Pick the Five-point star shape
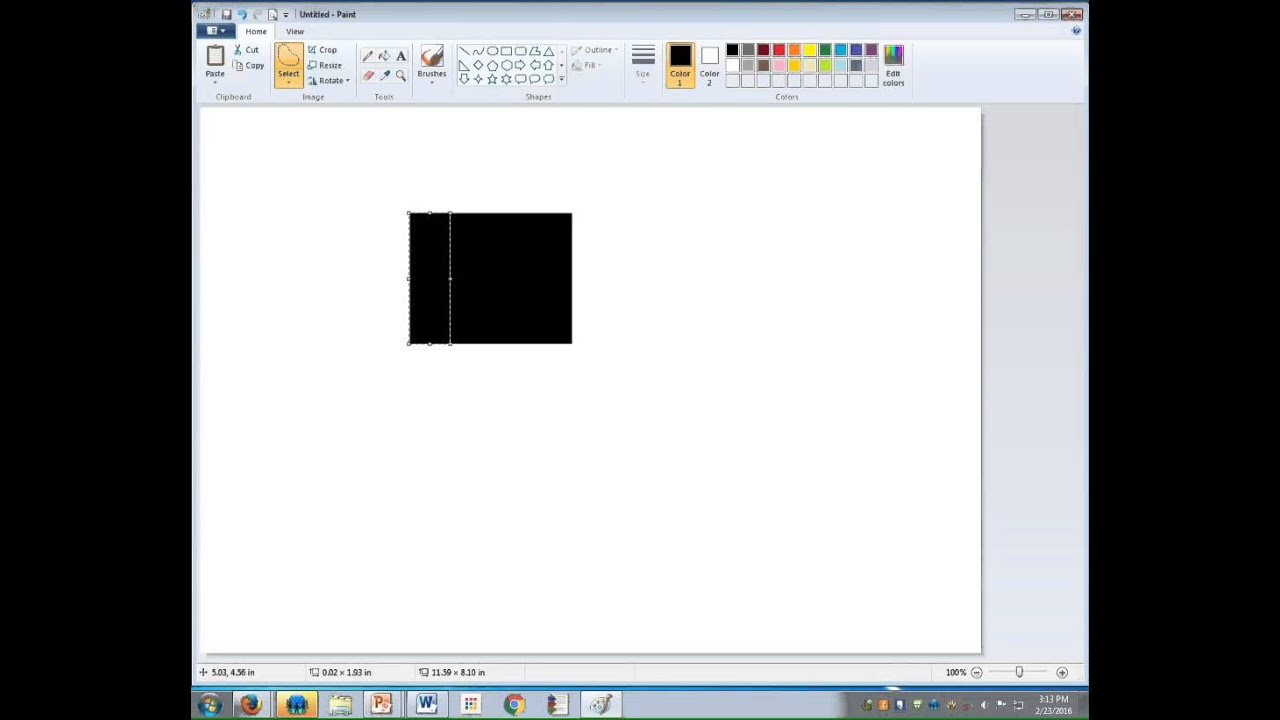Image resolution: width=1280 pixels, height=720 pixels. pos(492,79)
